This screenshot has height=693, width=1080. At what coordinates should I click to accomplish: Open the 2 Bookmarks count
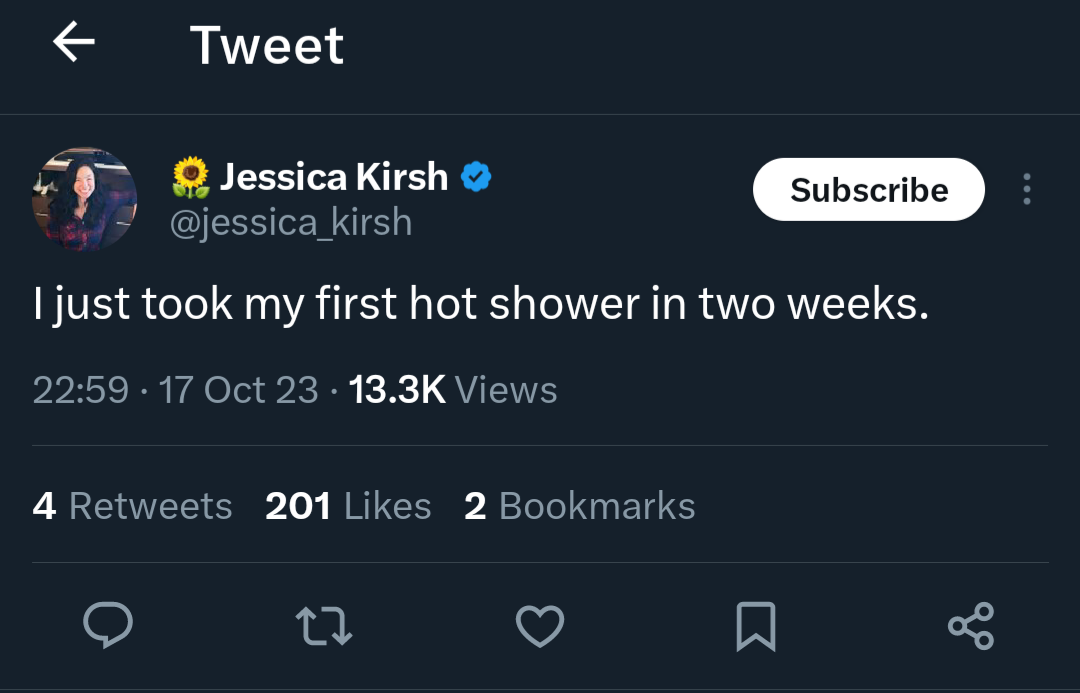pos(580,506)
